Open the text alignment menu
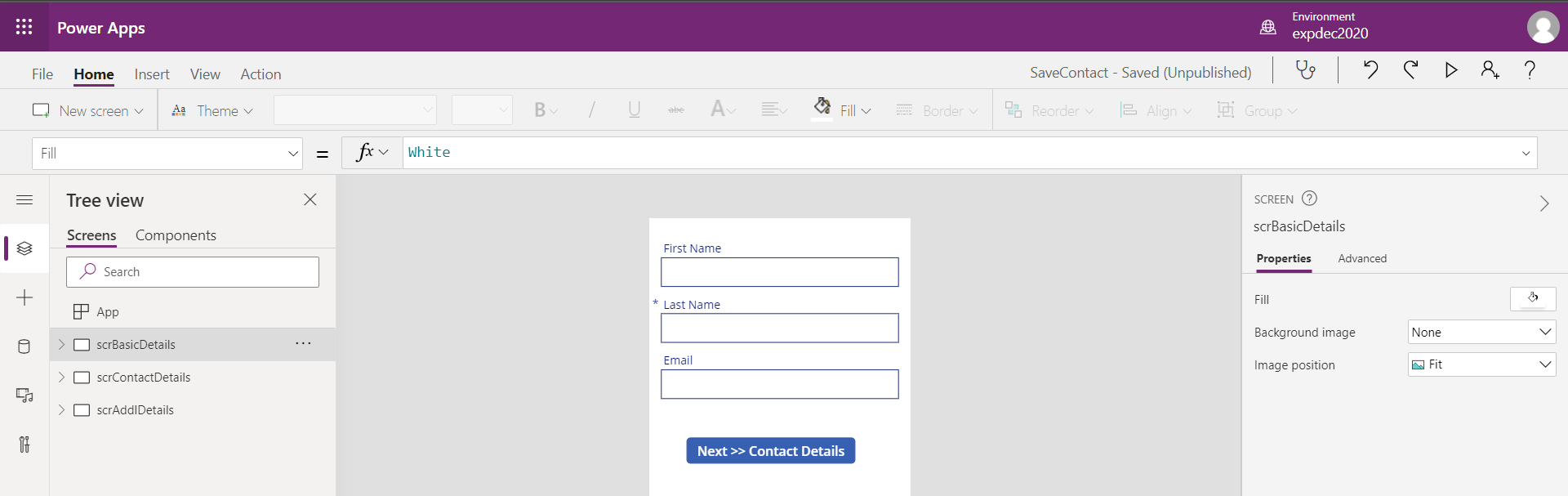Viewport: 1568px width, 496px height. [x=773, y=109]
